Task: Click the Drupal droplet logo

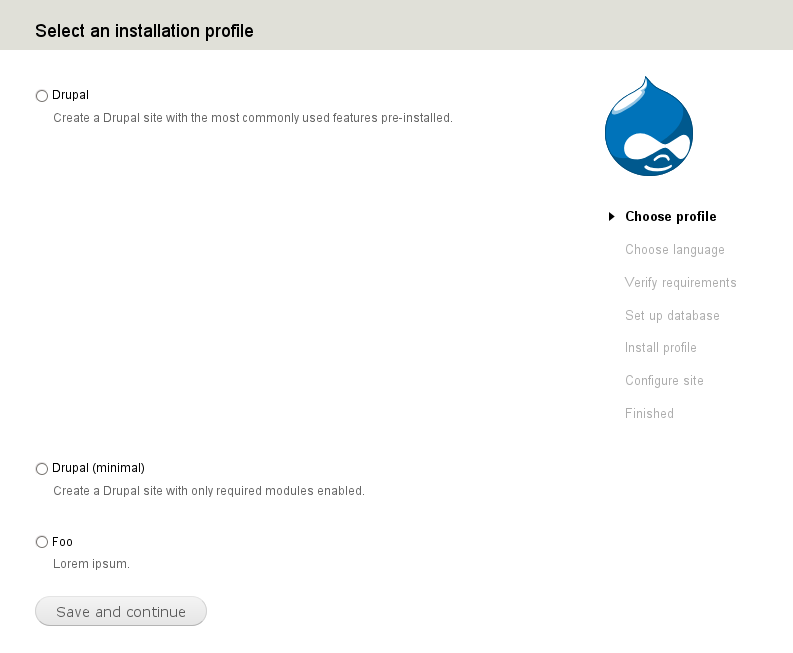Action: pyautogui.click(x=649, y=126)
